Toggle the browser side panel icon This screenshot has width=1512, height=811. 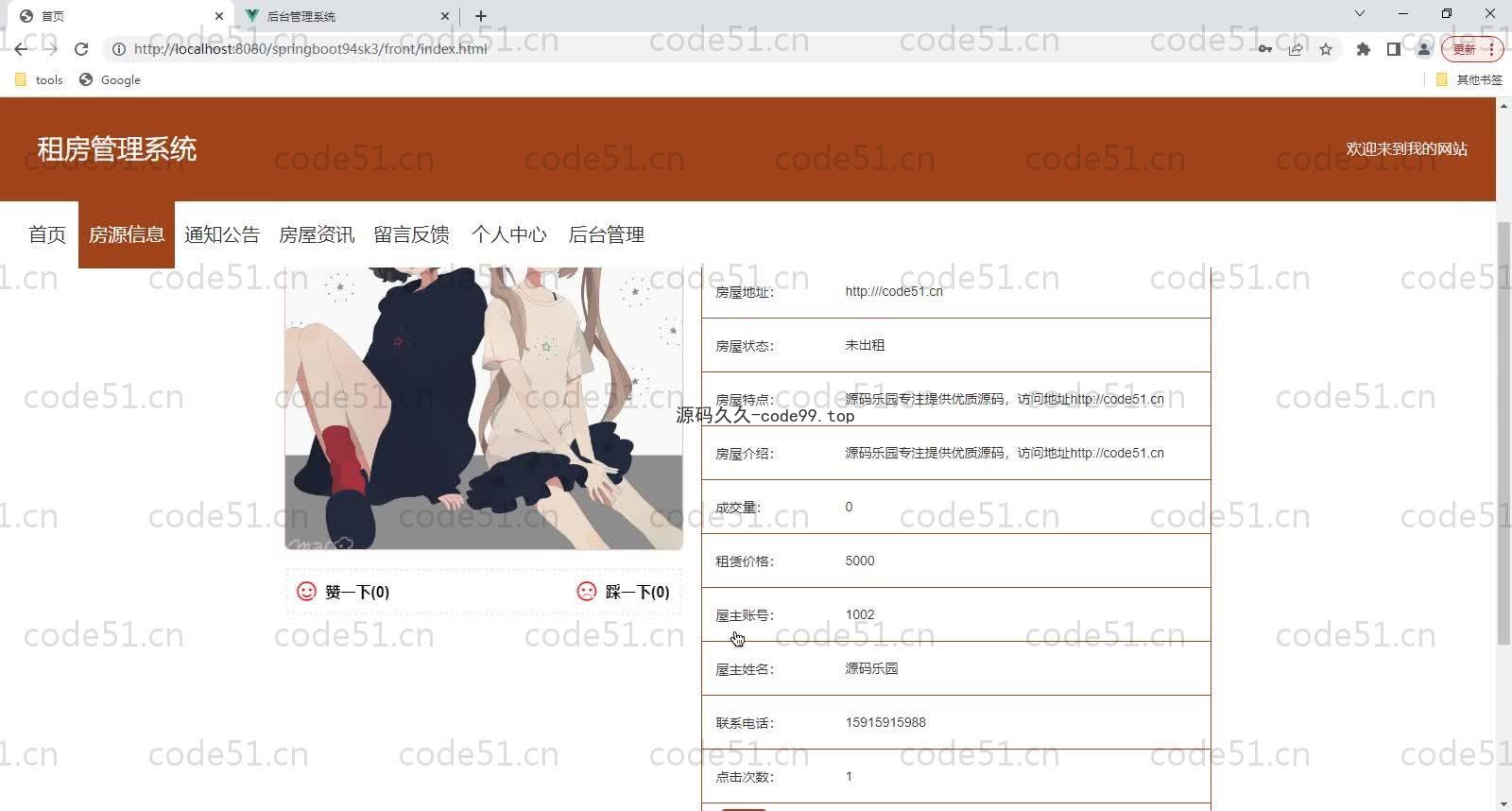1393,49
